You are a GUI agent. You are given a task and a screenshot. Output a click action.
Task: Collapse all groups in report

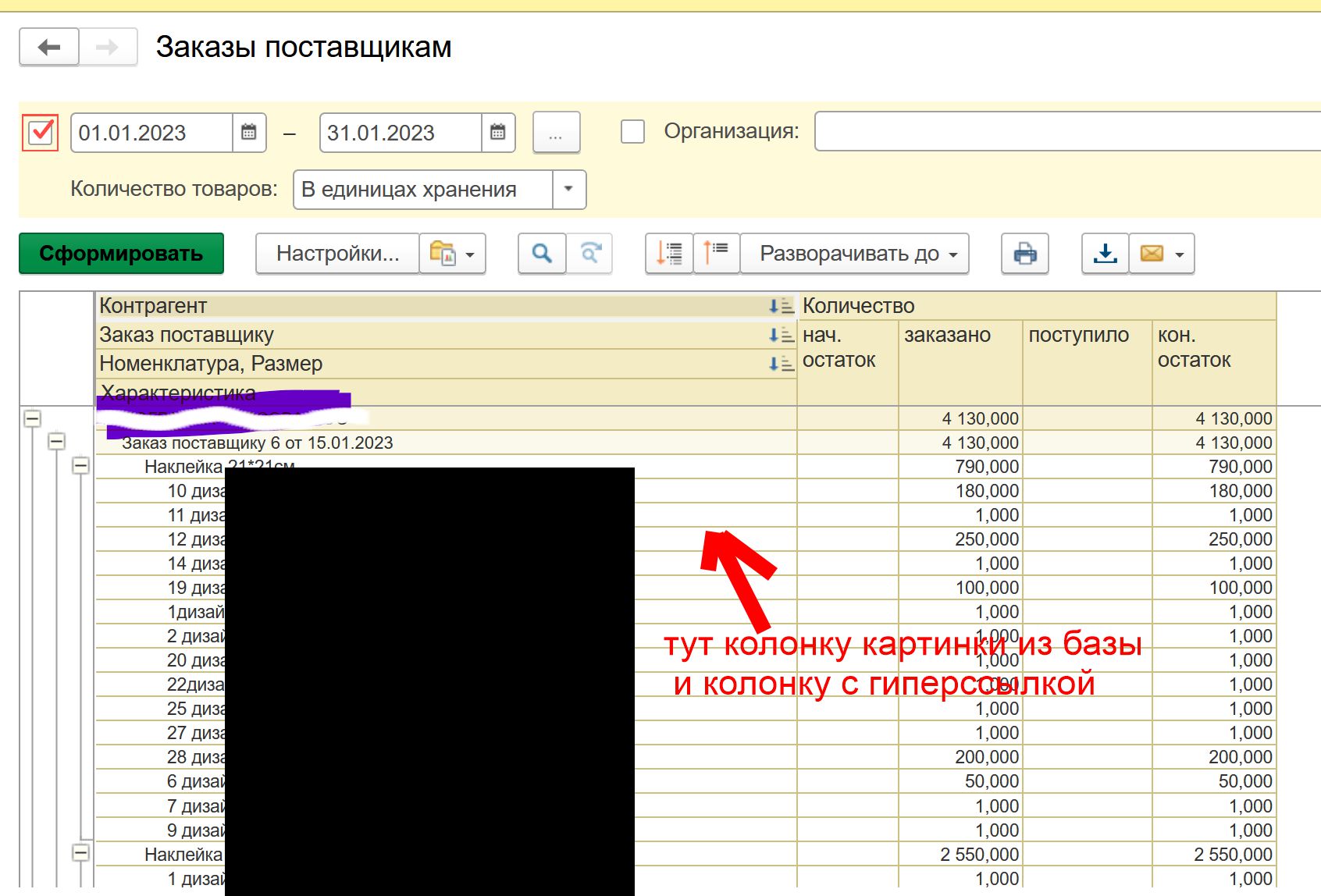tap(716, 254)
